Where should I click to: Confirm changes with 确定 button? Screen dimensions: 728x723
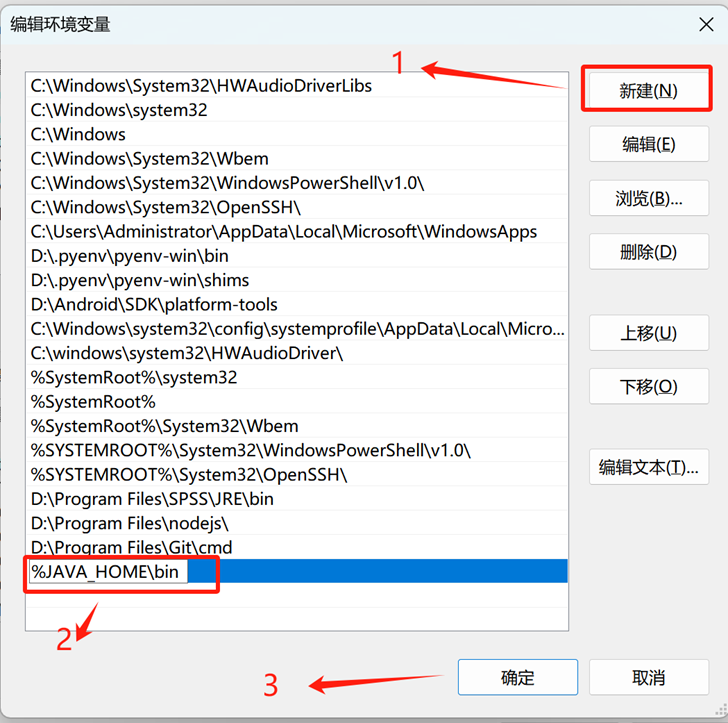(518, 677)
